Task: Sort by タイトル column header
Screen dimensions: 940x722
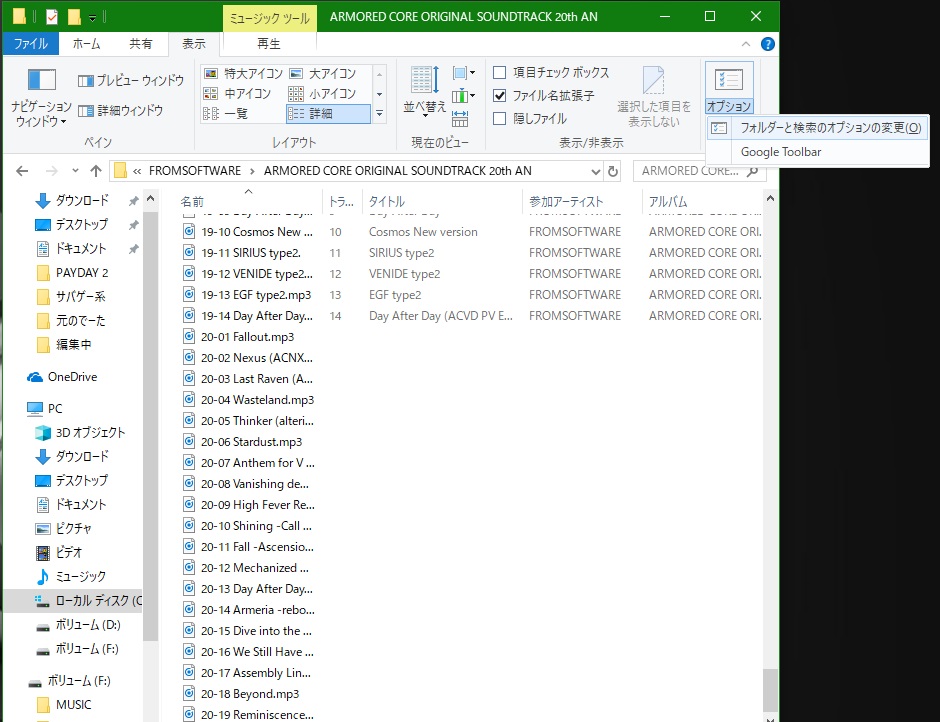Action: point(442,201)
